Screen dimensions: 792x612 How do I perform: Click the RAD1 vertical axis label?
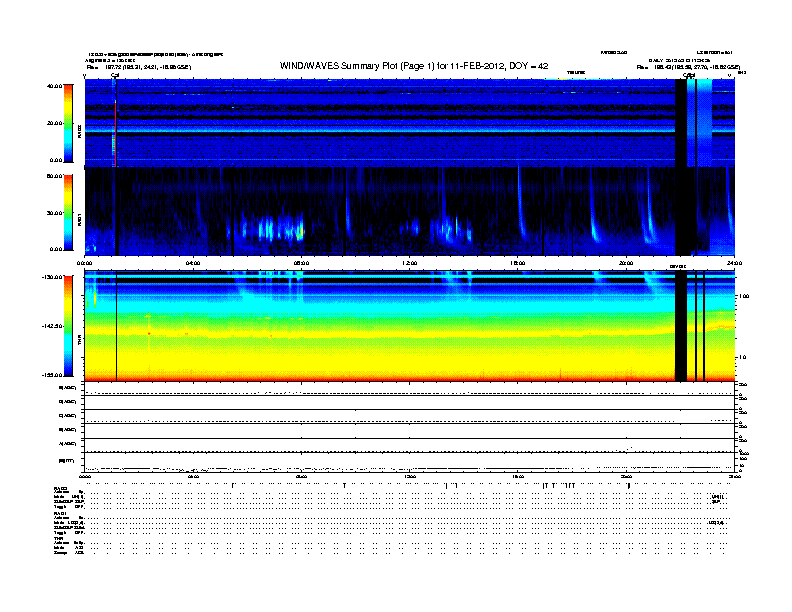point(79,220)
